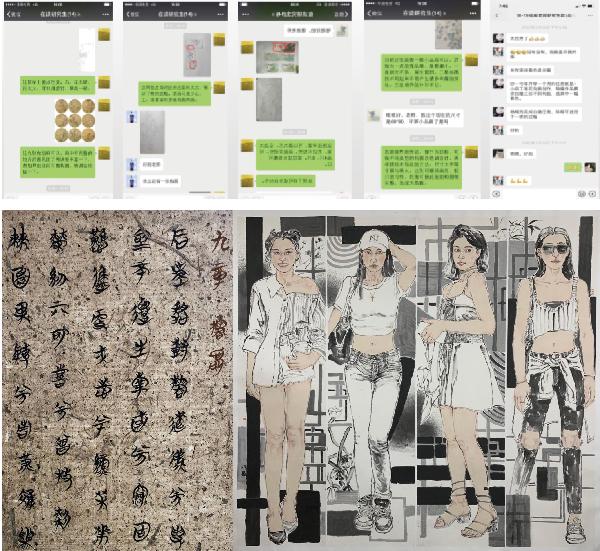Open the three-dot menu in the fourth chat screenshot

pyautogui.click(x=473, y=13)
